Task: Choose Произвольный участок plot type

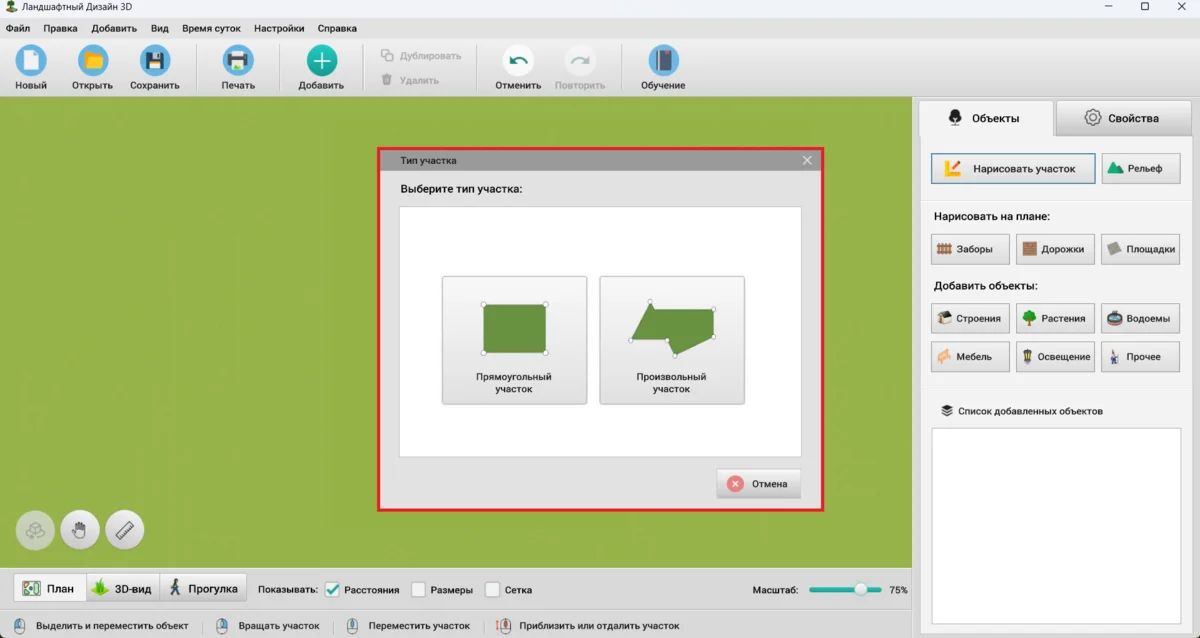Action: pyautogui.click(x=672, y=340)
